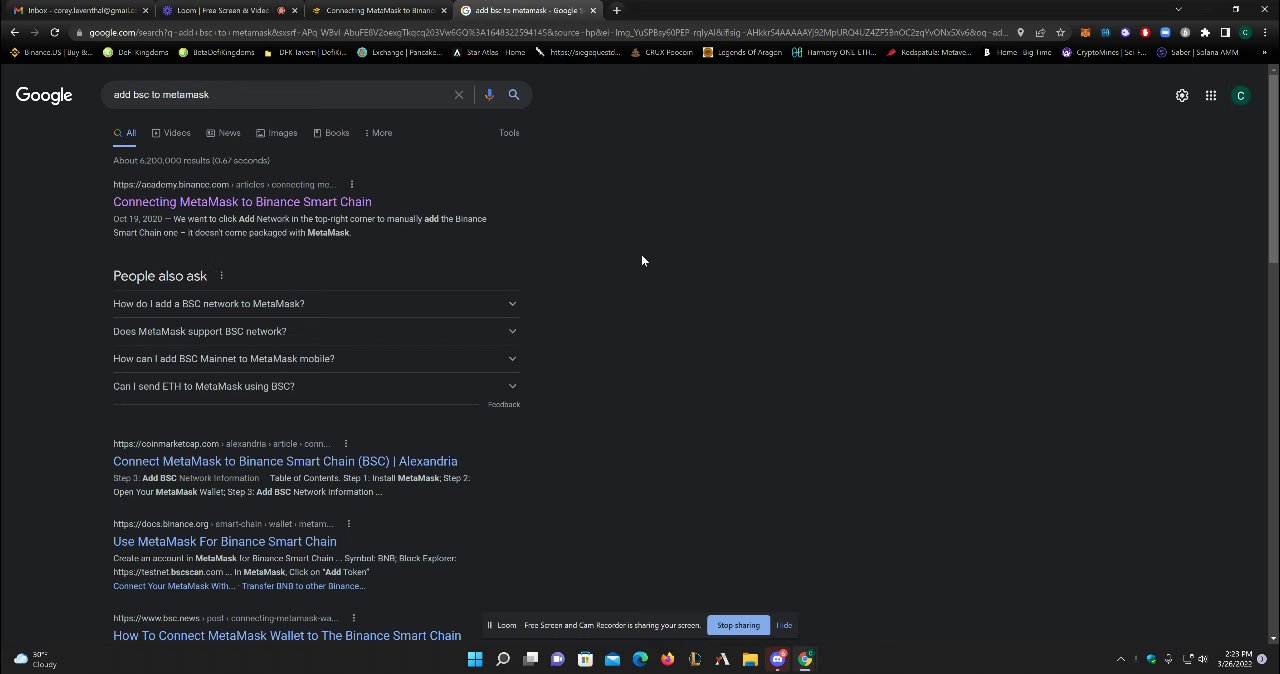Open weather widget showing Cloudy
Image resolution: width=1280 pixels, height=674 pixels.
(x=36, y=659)
